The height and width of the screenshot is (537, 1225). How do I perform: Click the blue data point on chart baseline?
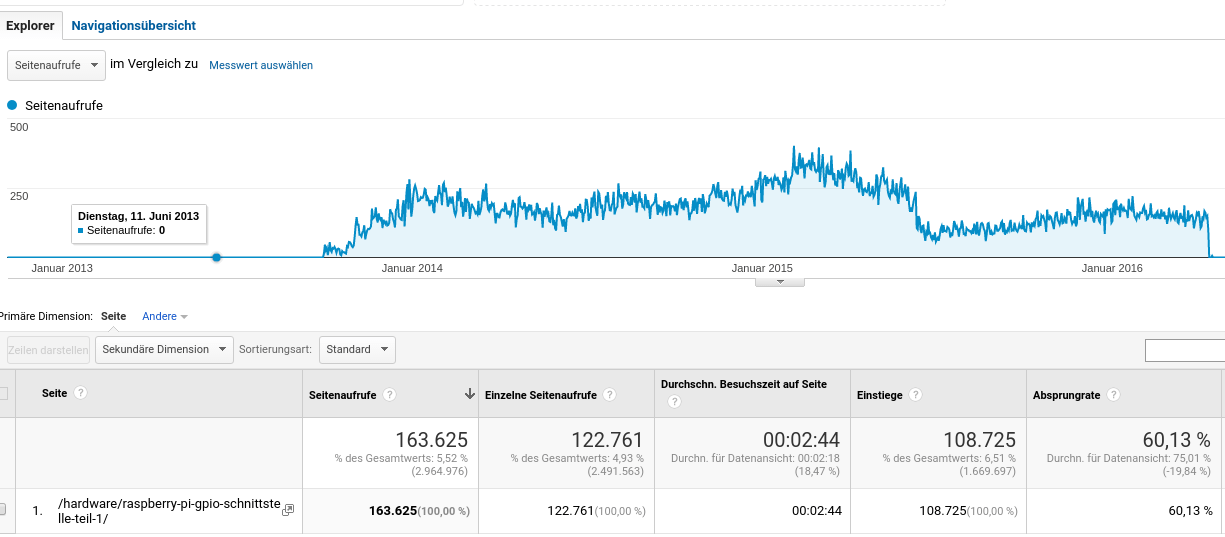[216, 257]
